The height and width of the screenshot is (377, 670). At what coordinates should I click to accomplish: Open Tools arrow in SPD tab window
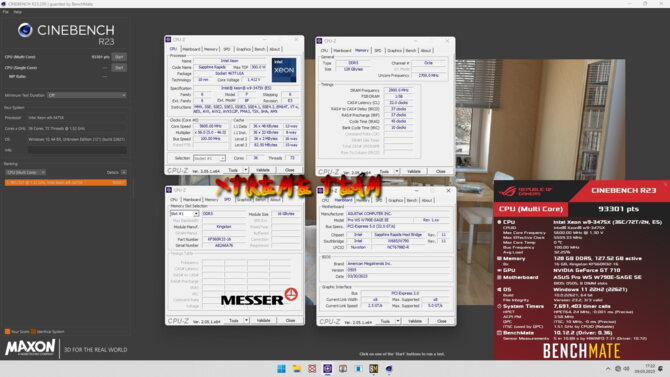tap(246, 320)
